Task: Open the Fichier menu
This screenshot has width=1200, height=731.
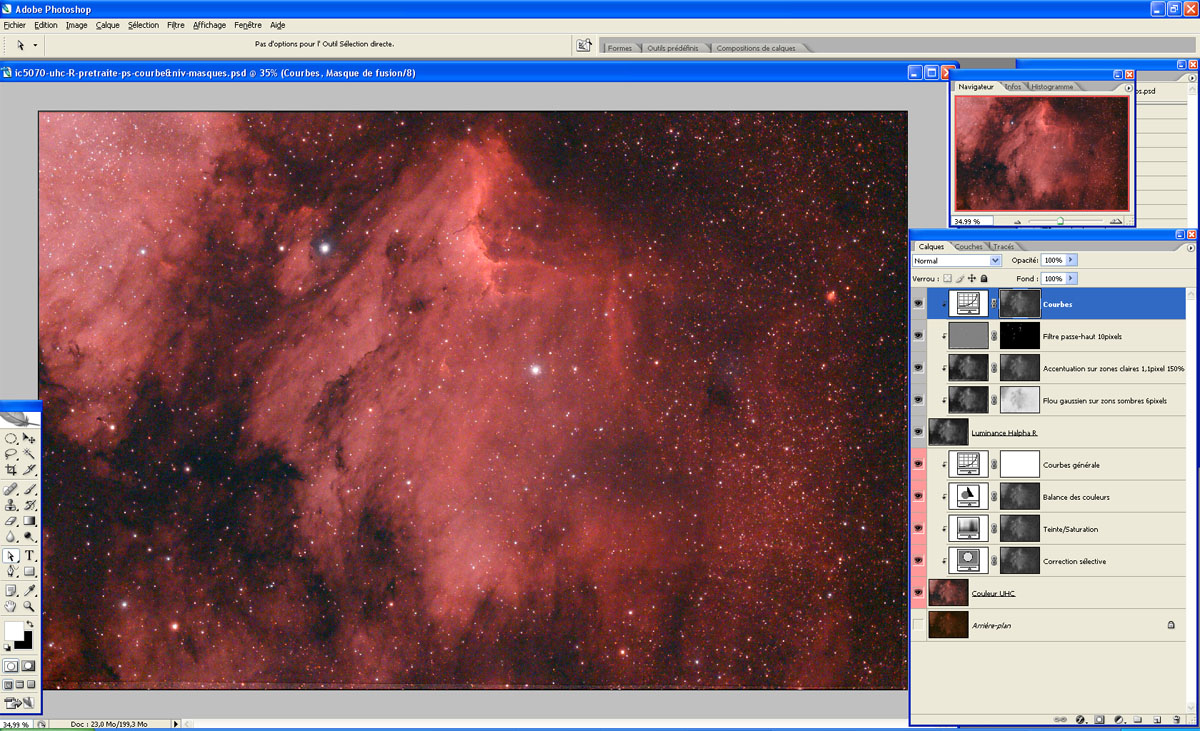Action: coord(15,25)
